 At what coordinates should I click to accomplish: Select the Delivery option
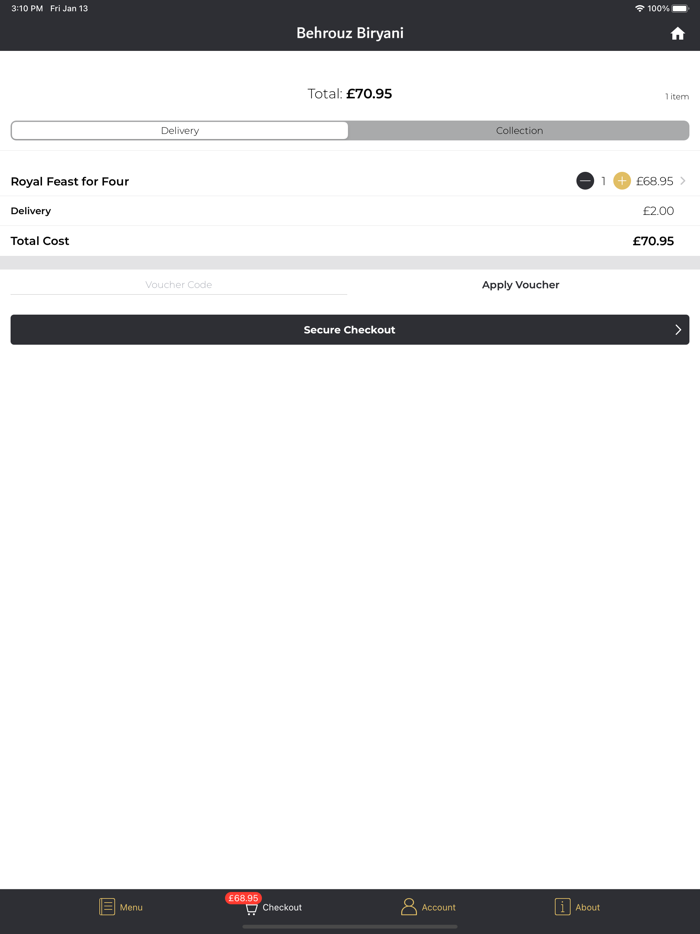coord(178,130)
